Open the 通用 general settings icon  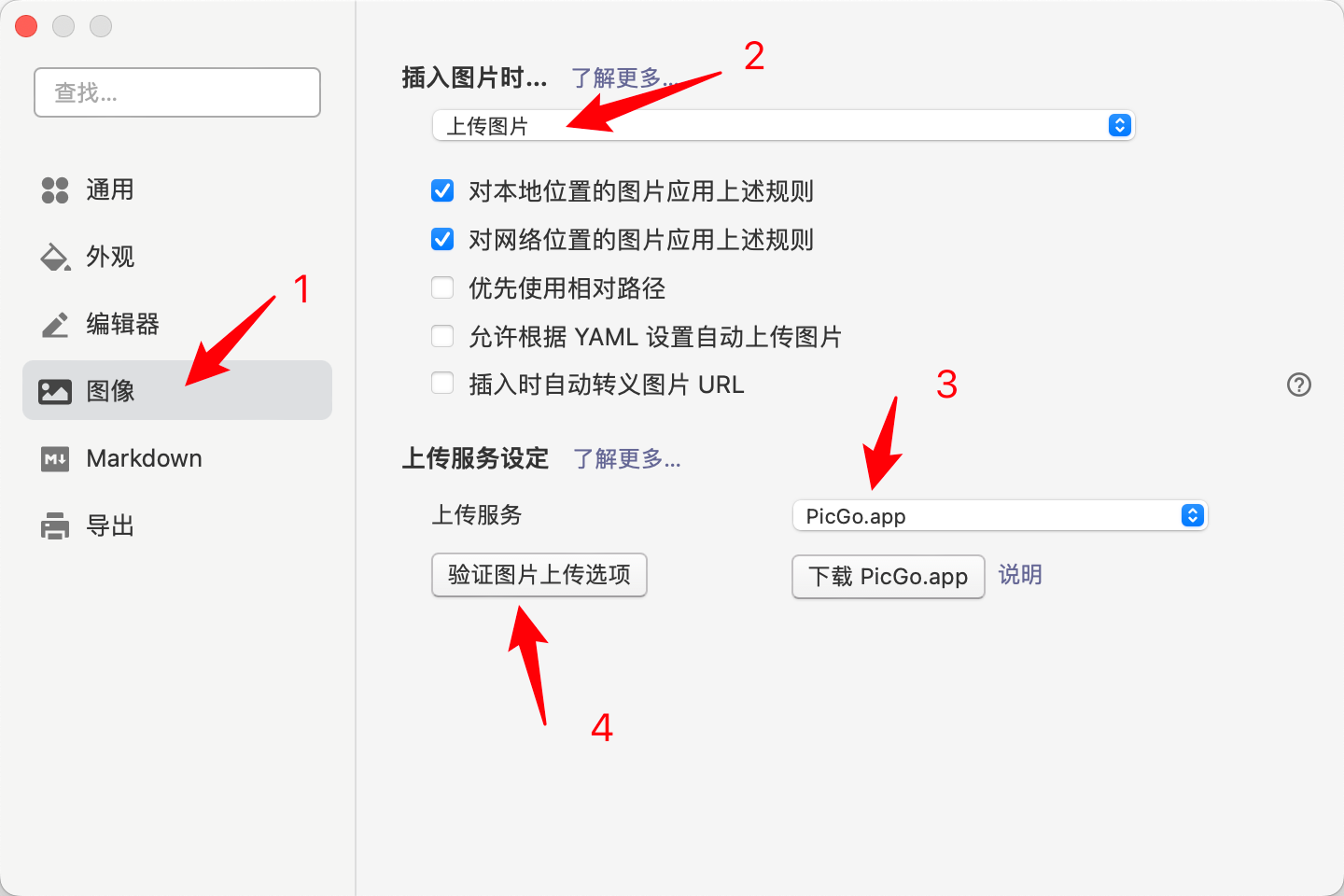[x=55, y=190]
